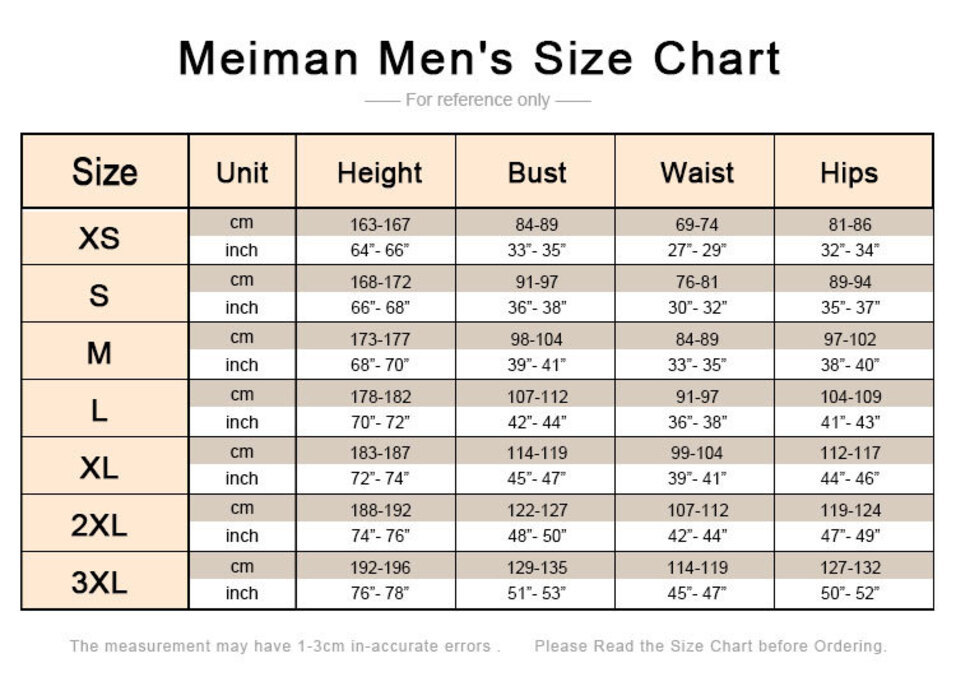Select the 127-132 hips cell
Image resolution: width=956 pixels, height=700 pixels.
point(849,567)
